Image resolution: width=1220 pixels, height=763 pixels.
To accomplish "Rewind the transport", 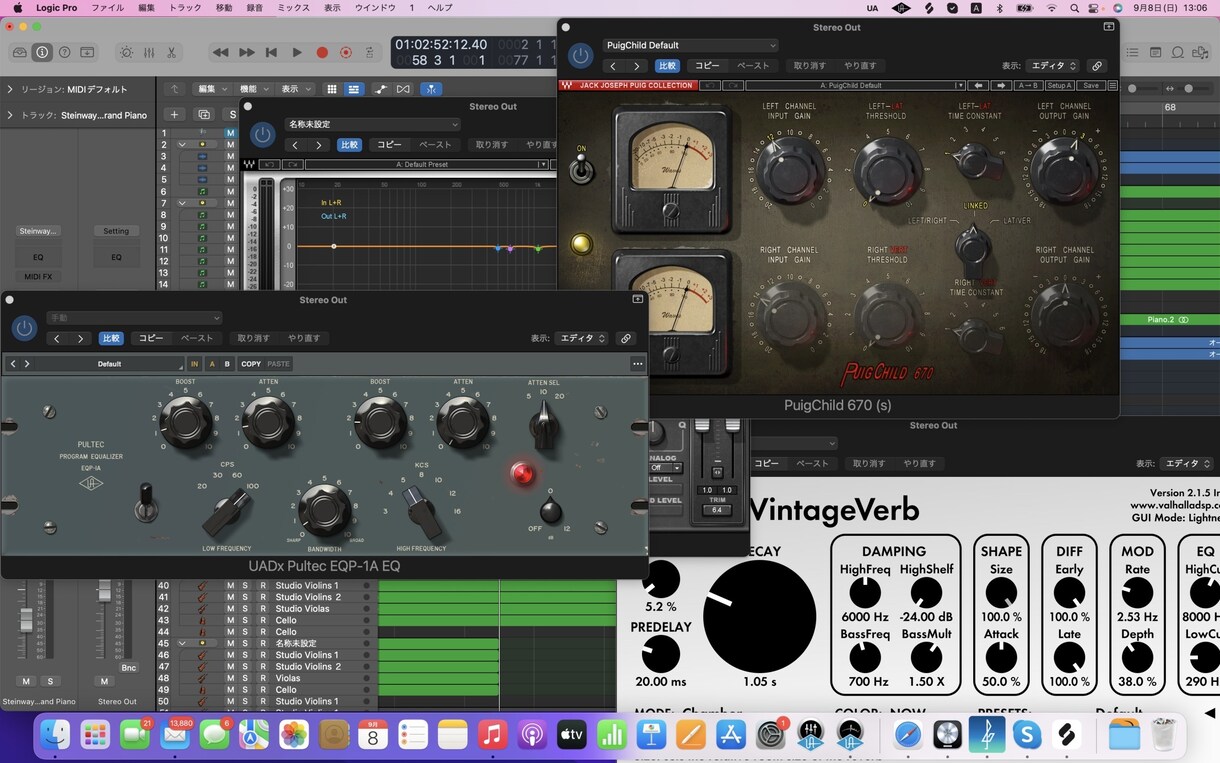I will [221, 52].
